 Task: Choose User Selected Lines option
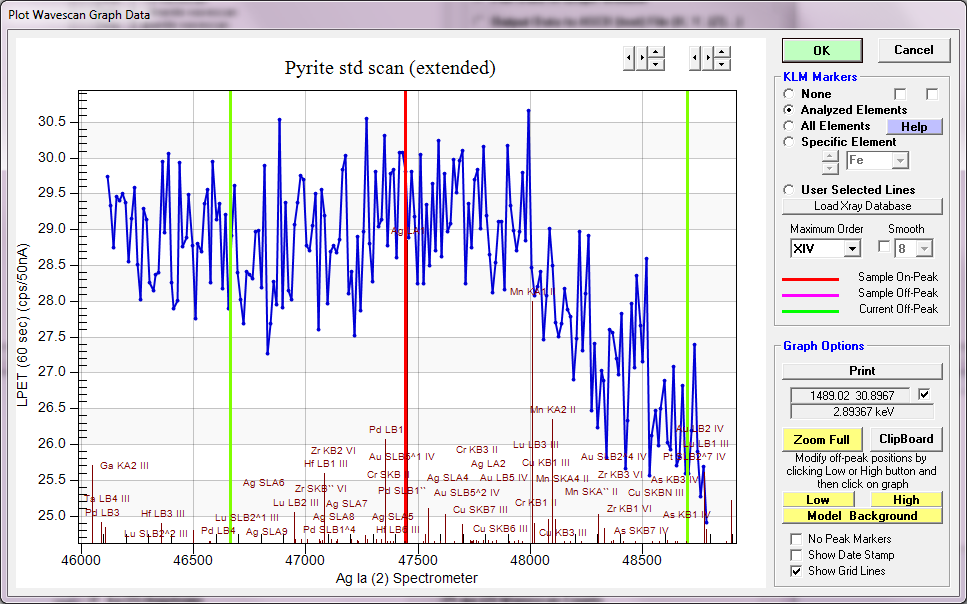[x=789, y=189]
